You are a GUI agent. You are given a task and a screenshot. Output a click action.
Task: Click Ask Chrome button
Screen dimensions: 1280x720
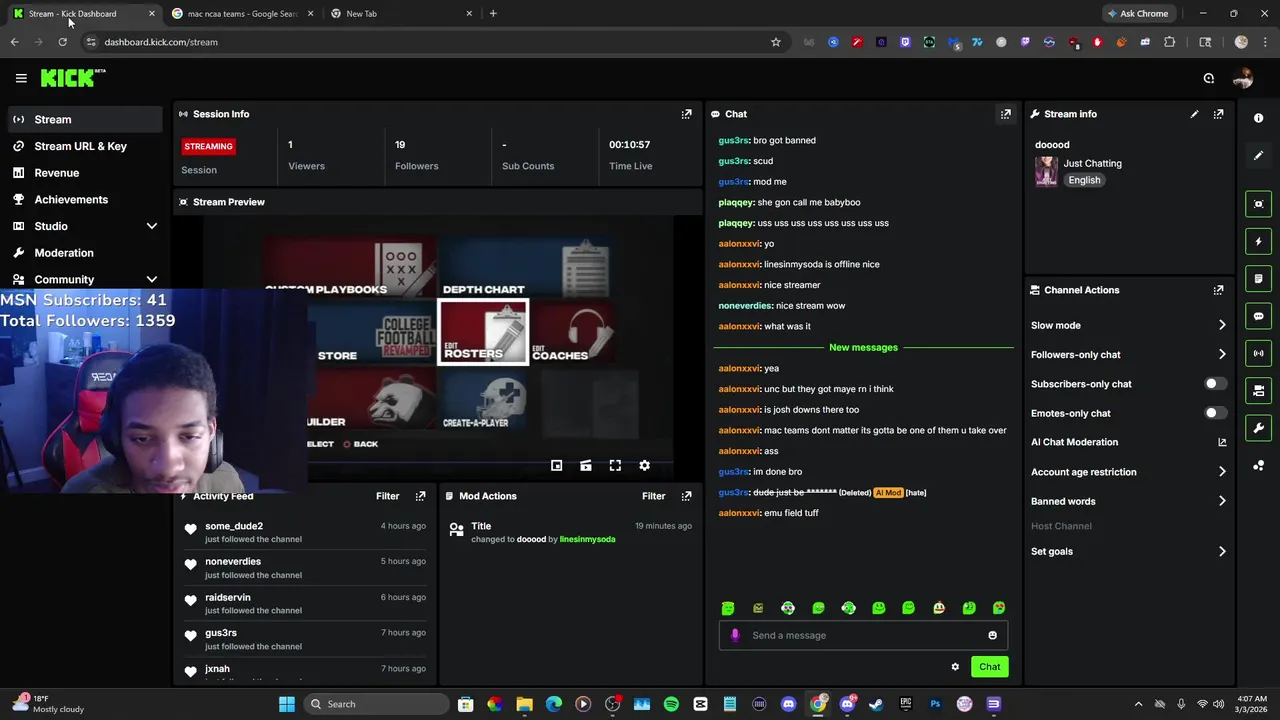click(1138, 14)
